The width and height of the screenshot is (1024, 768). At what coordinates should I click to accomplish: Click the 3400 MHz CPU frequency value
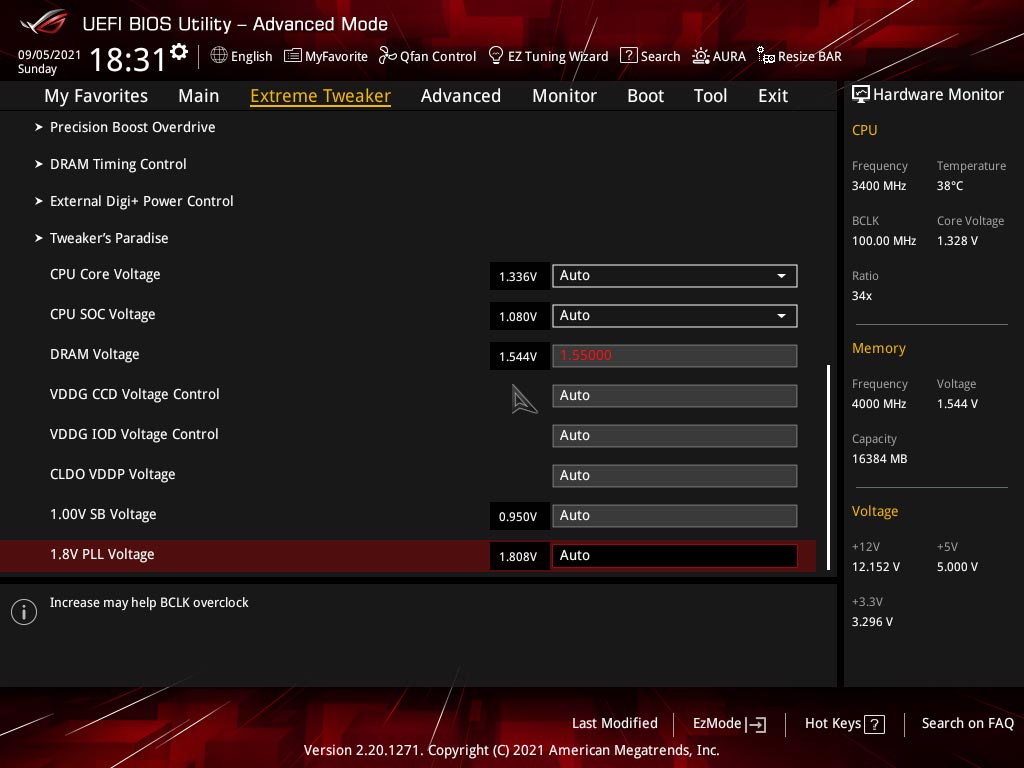tap(878, 185)
